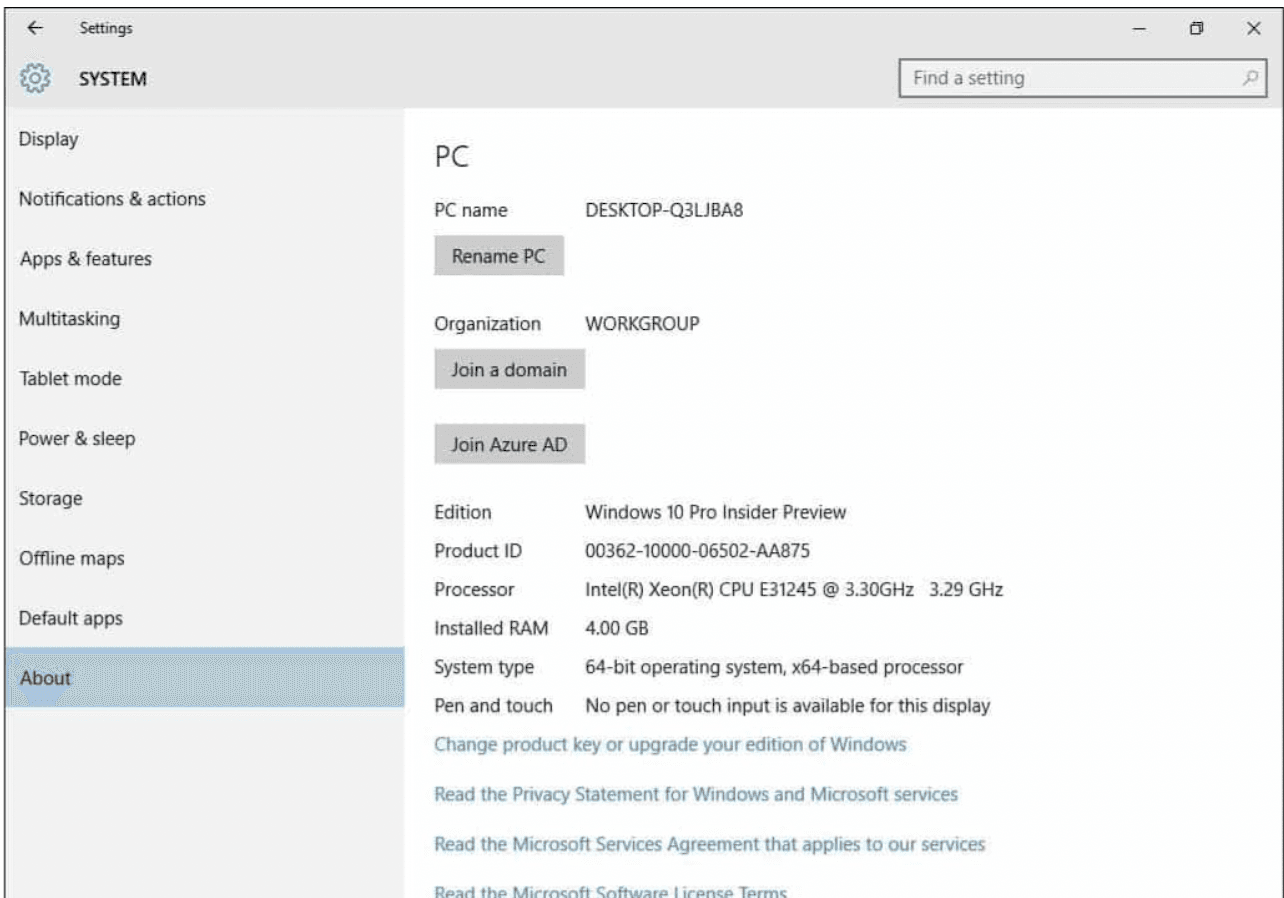Click the WORKGROUP organization value
Screen dimensions: 1284x898
point(642,324)
